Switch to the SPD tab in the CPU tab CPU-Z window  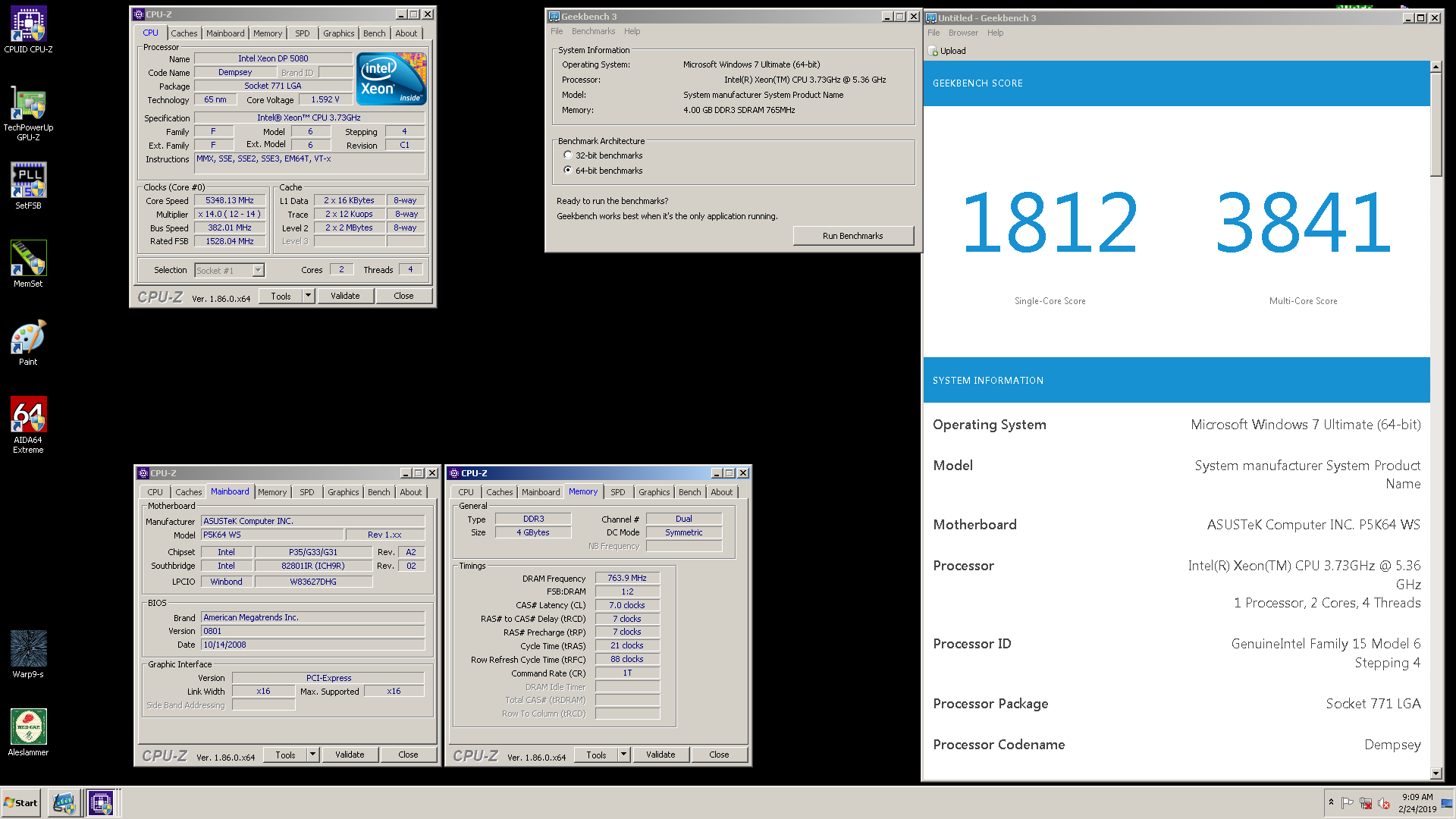pyautogui.click(x=302, y=33)
